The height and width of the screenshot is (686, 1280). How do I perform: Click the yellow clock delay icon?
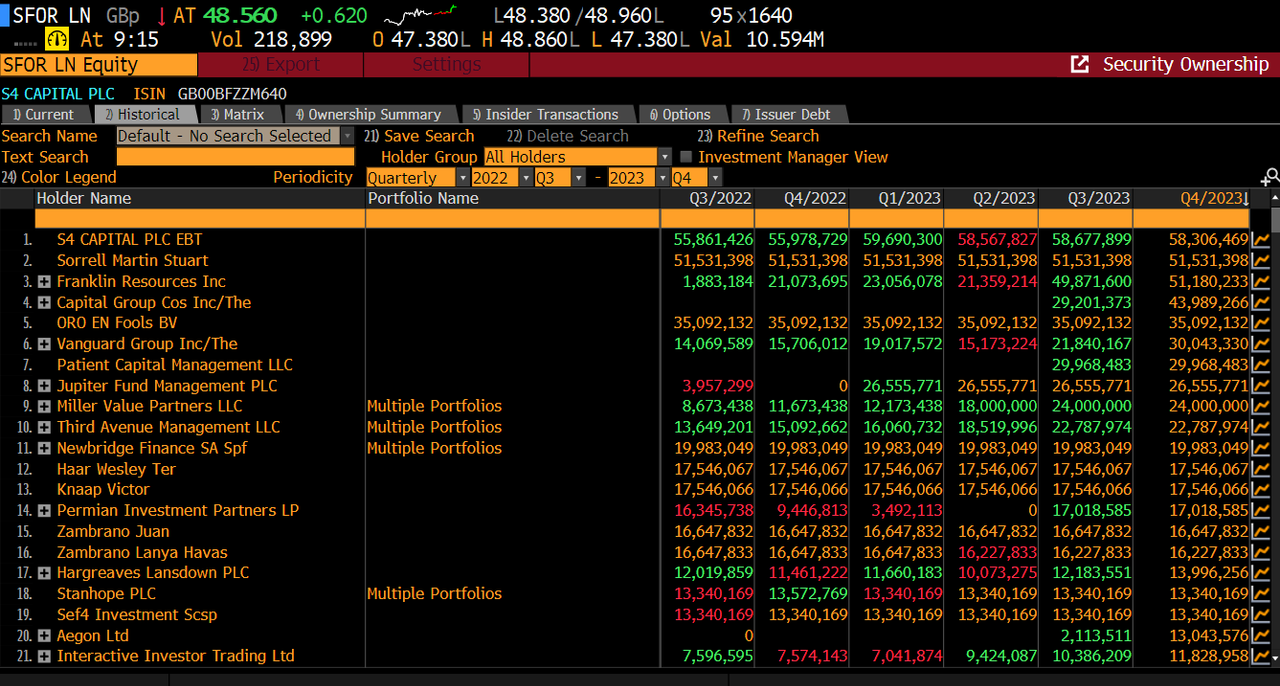click(57, 39)
